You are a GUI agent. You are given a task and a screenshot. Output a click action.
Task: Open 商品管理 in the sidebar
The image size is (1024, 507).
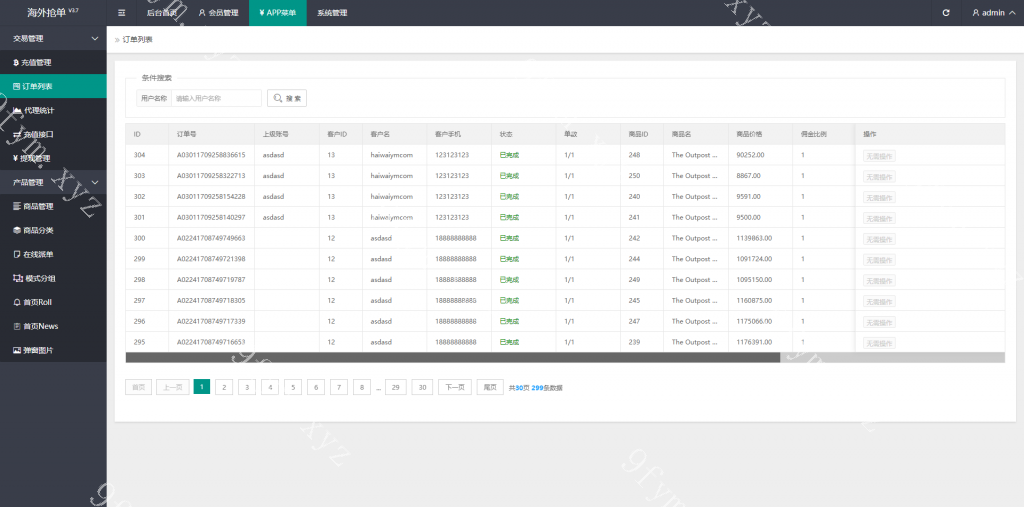click(53, 206)
